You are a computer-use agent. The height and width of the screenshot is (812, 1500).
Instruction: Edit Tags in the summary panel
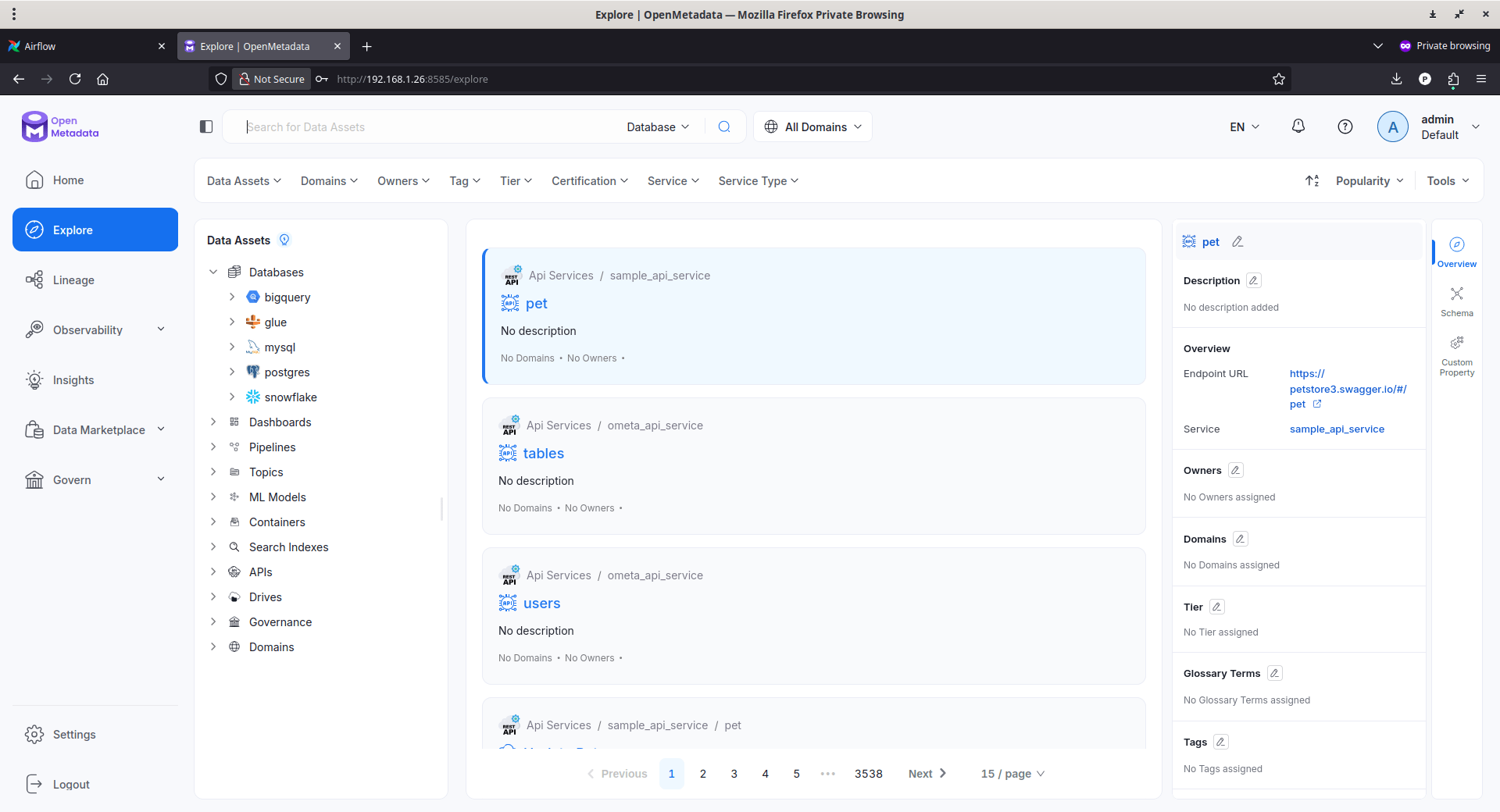[1221, 742]
